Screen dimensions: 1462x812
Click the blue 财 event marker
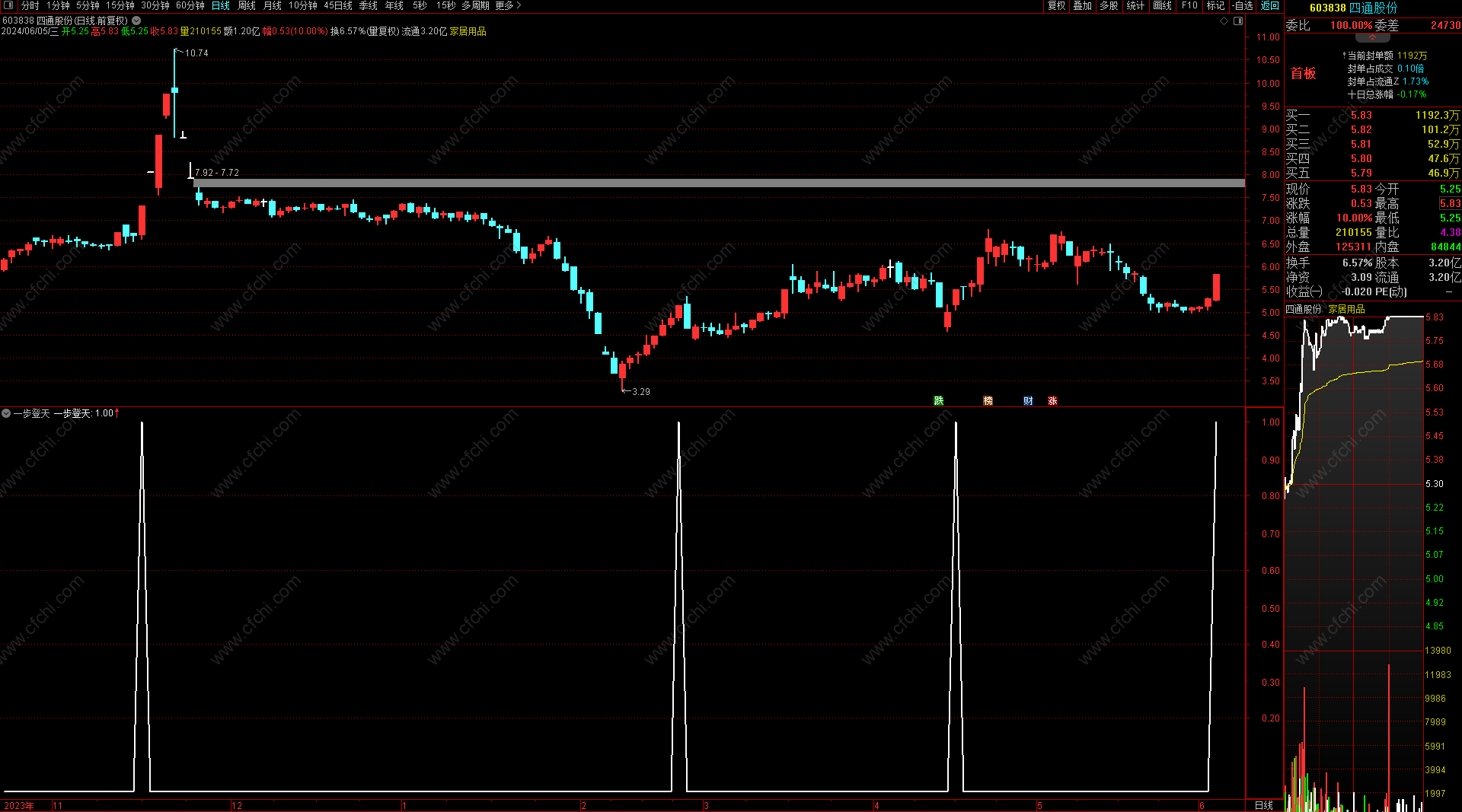point(1028,400)
